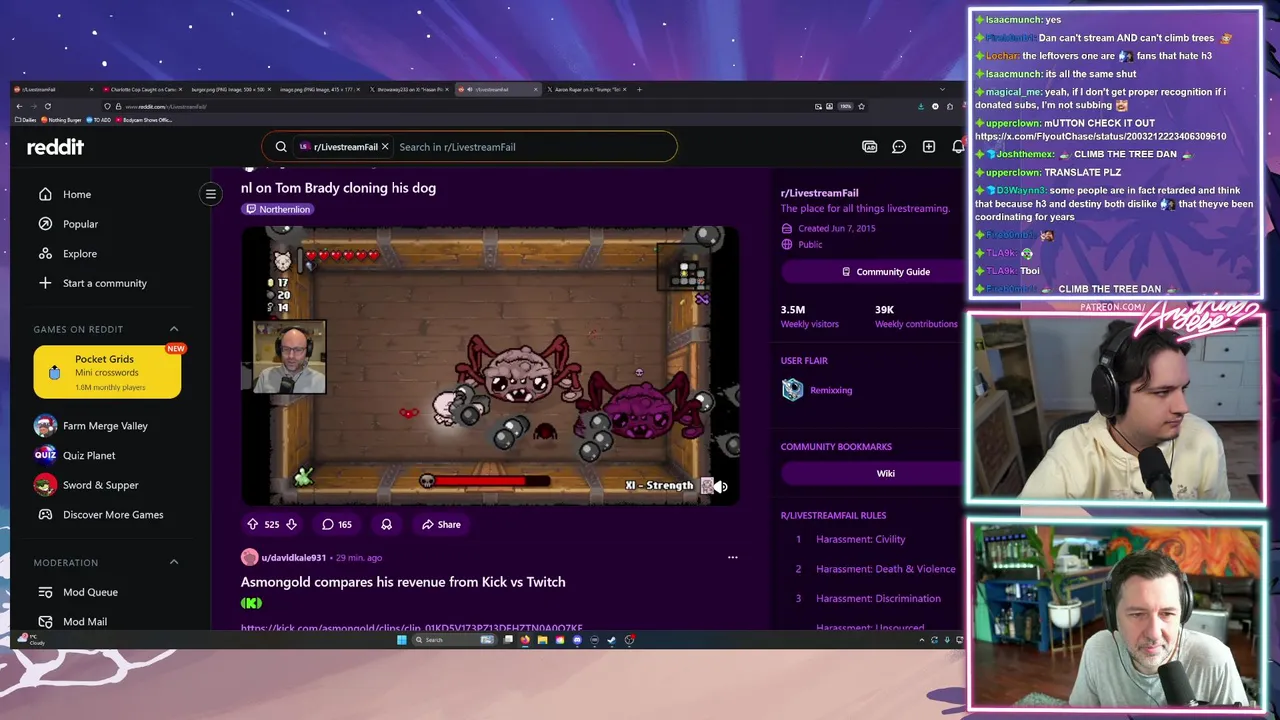This screenshot has height=720, width=1280.
Task: Click the green Kick flair icon
Action: pyautogui.click(x=251, y=603)
